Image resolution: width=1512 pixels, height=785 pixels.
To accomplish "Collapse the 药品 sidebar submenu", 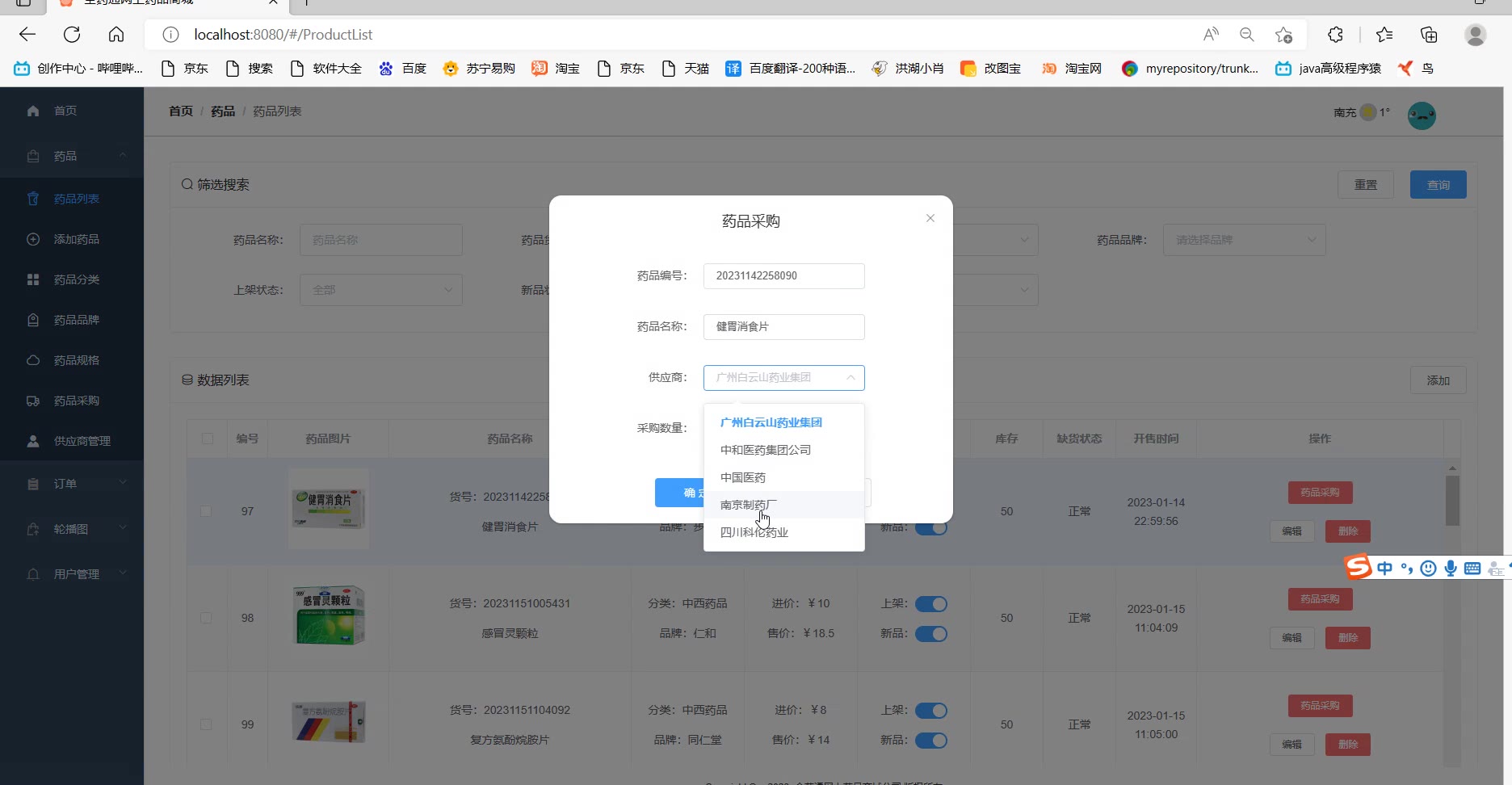I will tap(72, 156).
